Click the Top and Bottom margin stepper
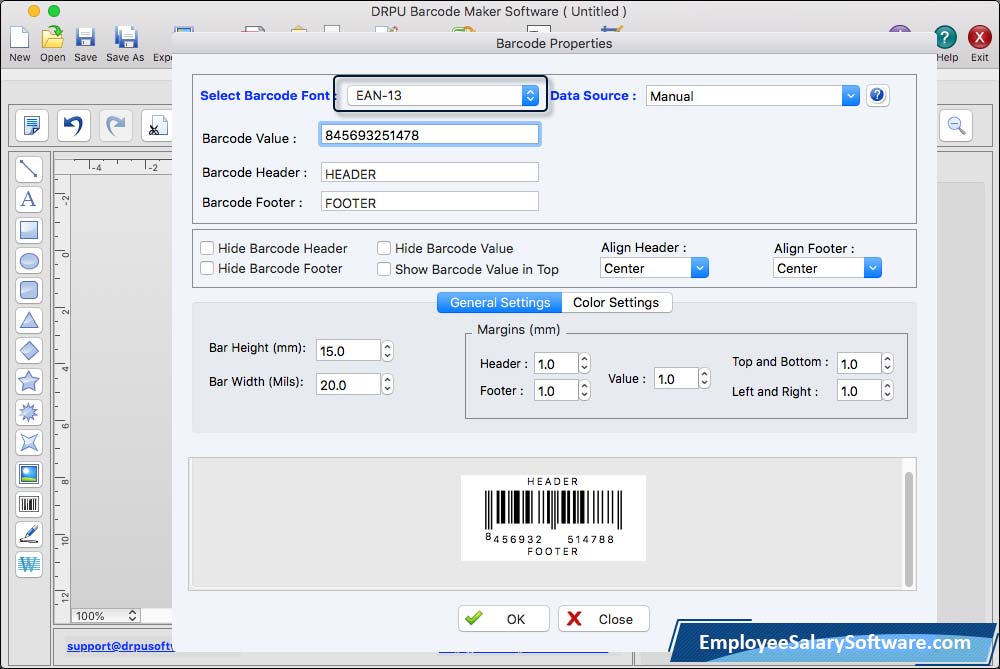The image size is (1000, 669). [887, 364]
